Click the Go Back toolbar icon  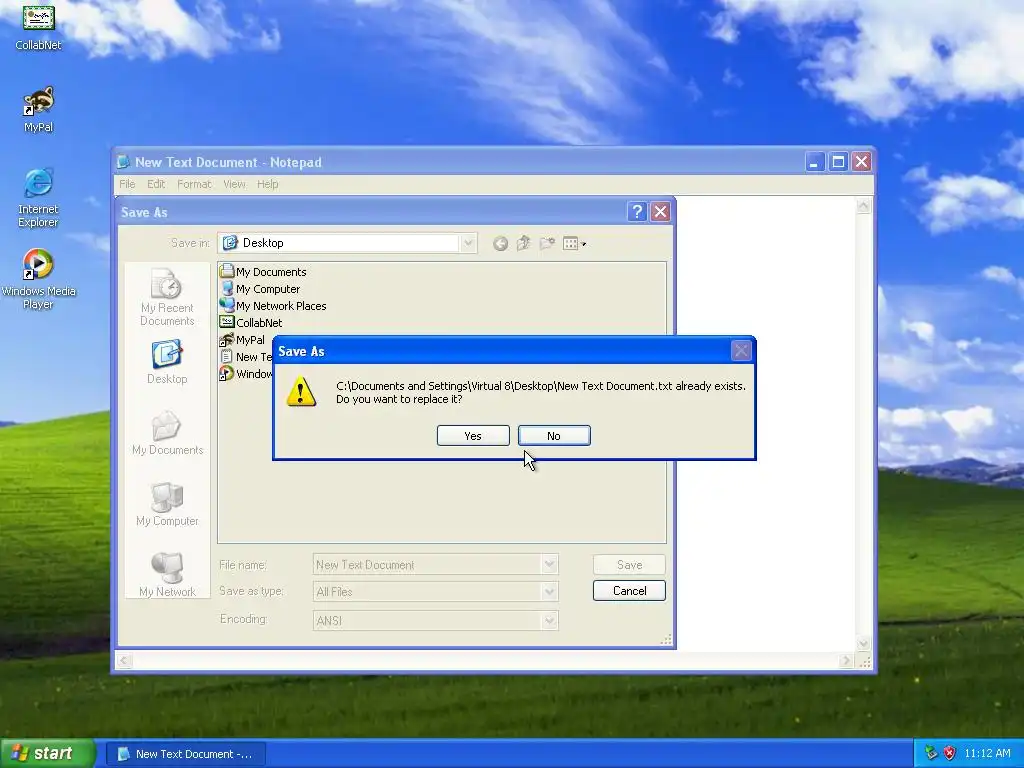pos(500,244)
